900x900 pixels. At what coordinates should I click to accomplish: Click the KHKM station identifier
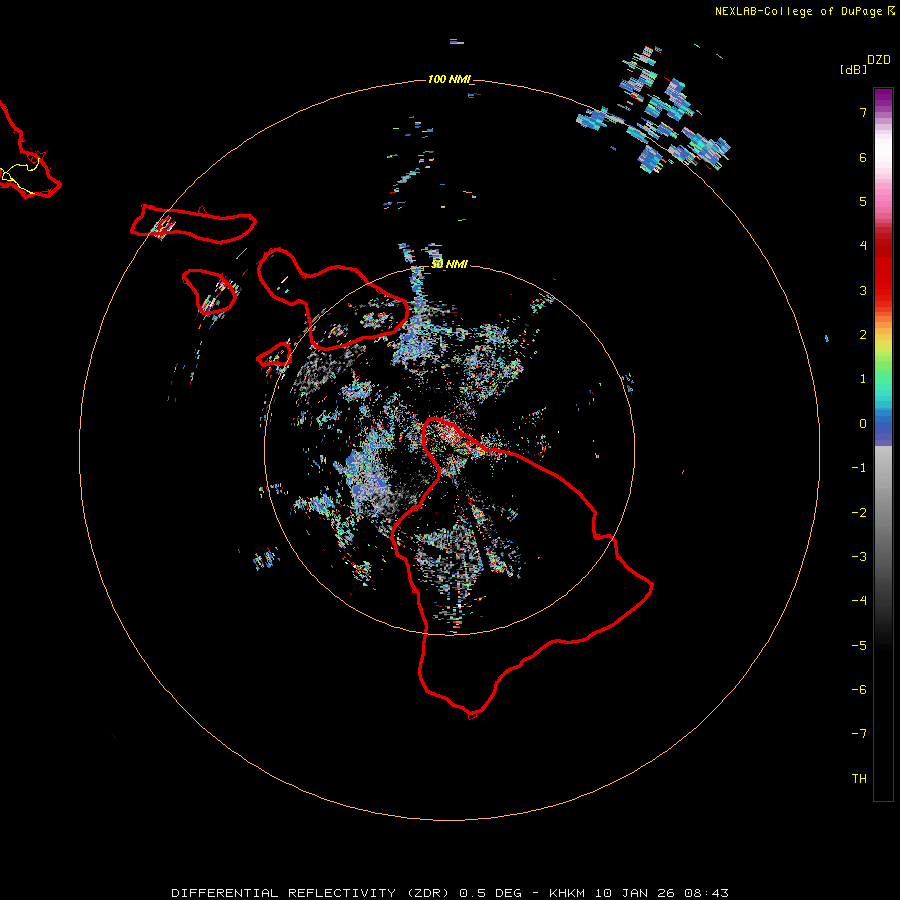pyautogui.click(x=567, y=893)
